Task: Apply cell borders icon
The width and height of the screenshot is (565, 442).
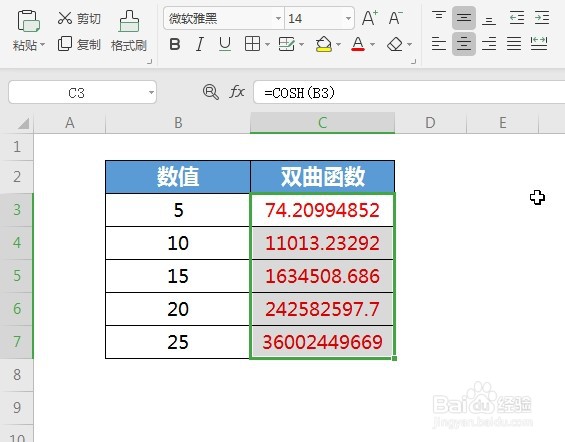Action: click(252, 44)
